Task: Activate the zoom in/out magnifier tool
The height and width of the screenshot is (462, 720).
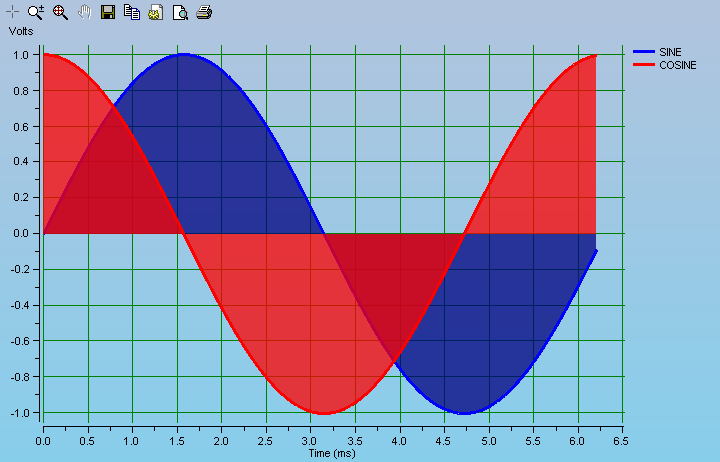Action: (x=36, y=12)
